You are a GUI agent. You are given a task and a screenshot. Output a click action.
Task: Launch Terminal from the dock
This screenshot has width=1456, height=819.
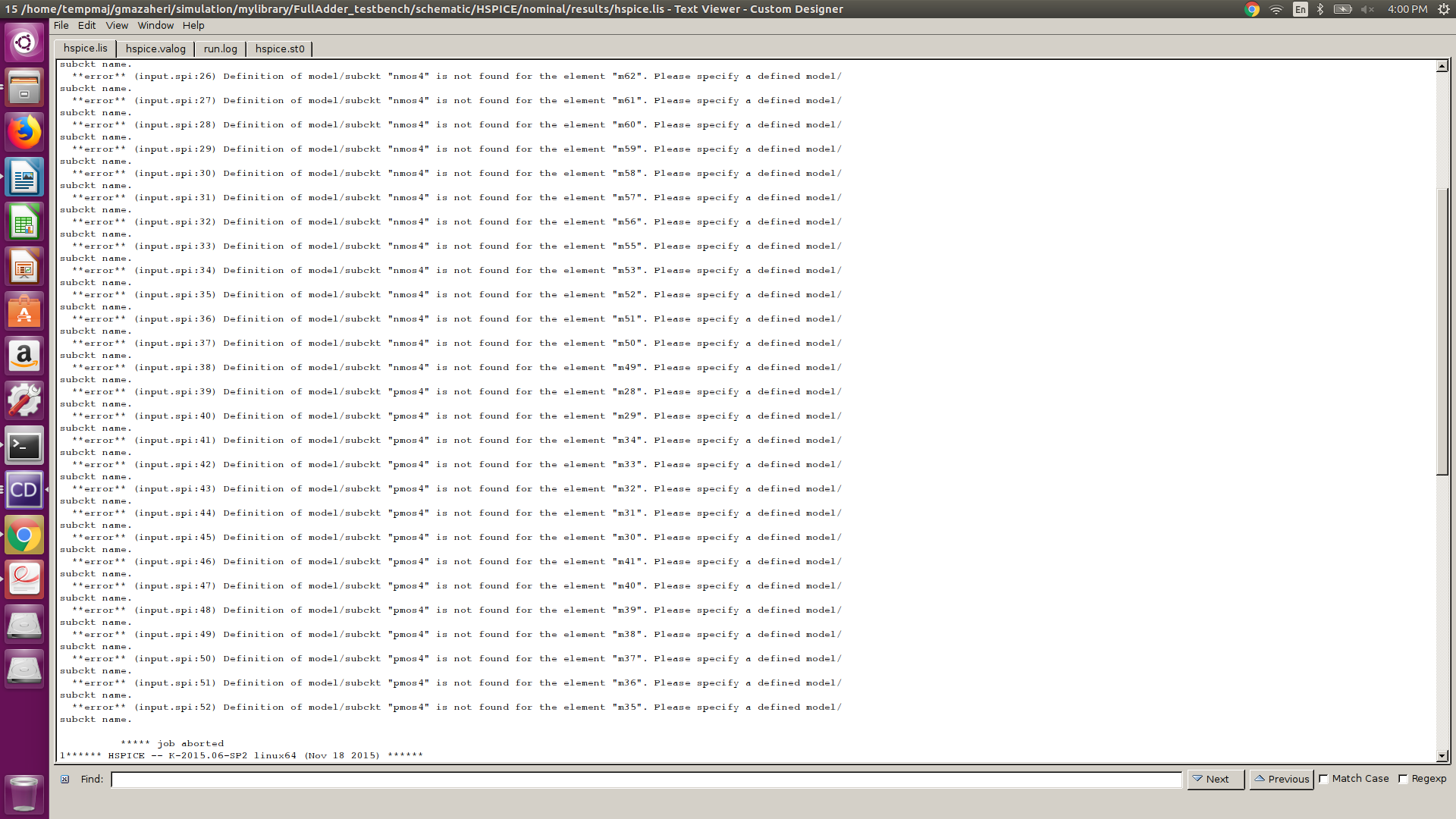24,446
